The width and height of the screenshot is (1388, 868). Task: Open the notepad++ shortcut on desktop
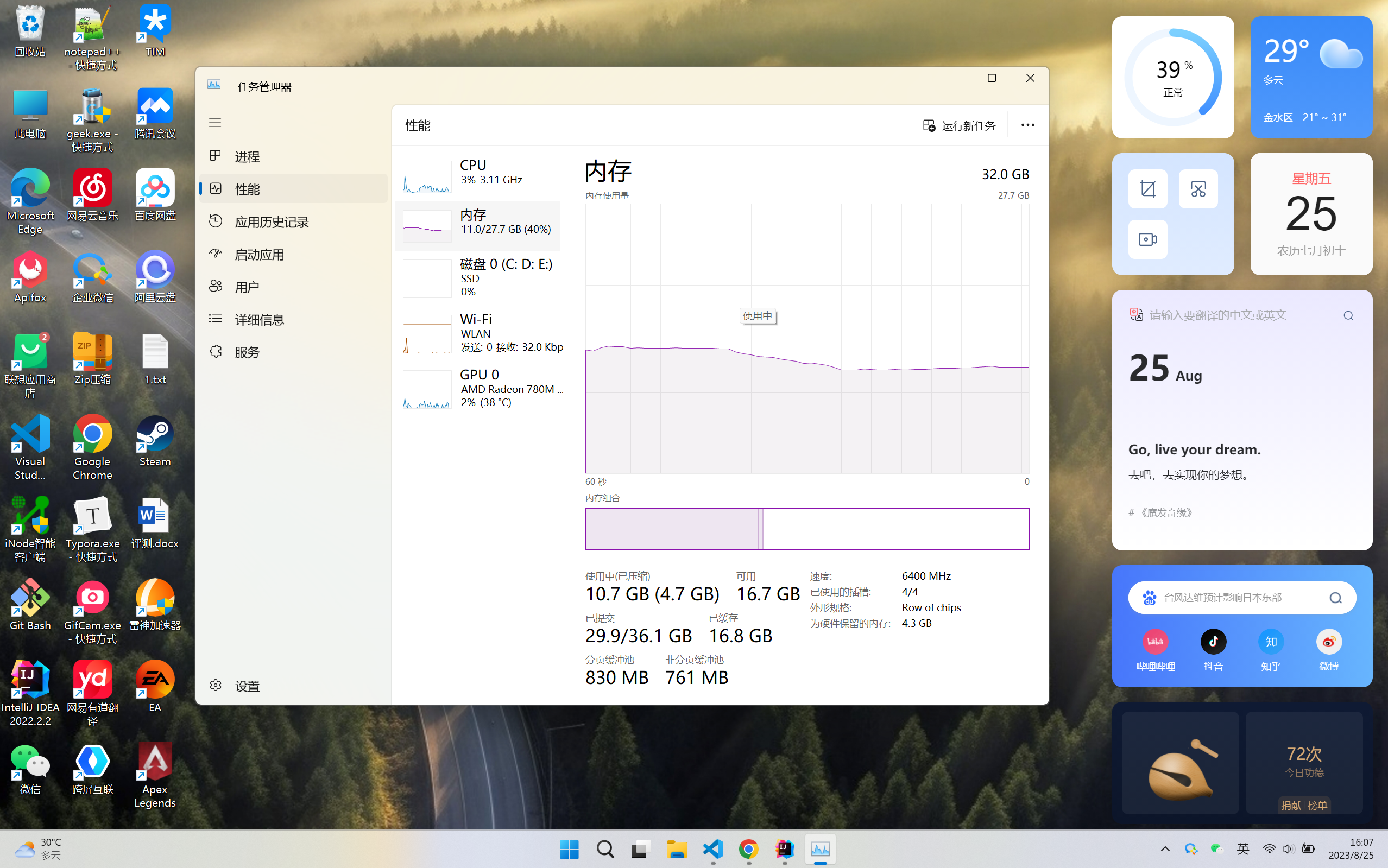click(92, 39)
